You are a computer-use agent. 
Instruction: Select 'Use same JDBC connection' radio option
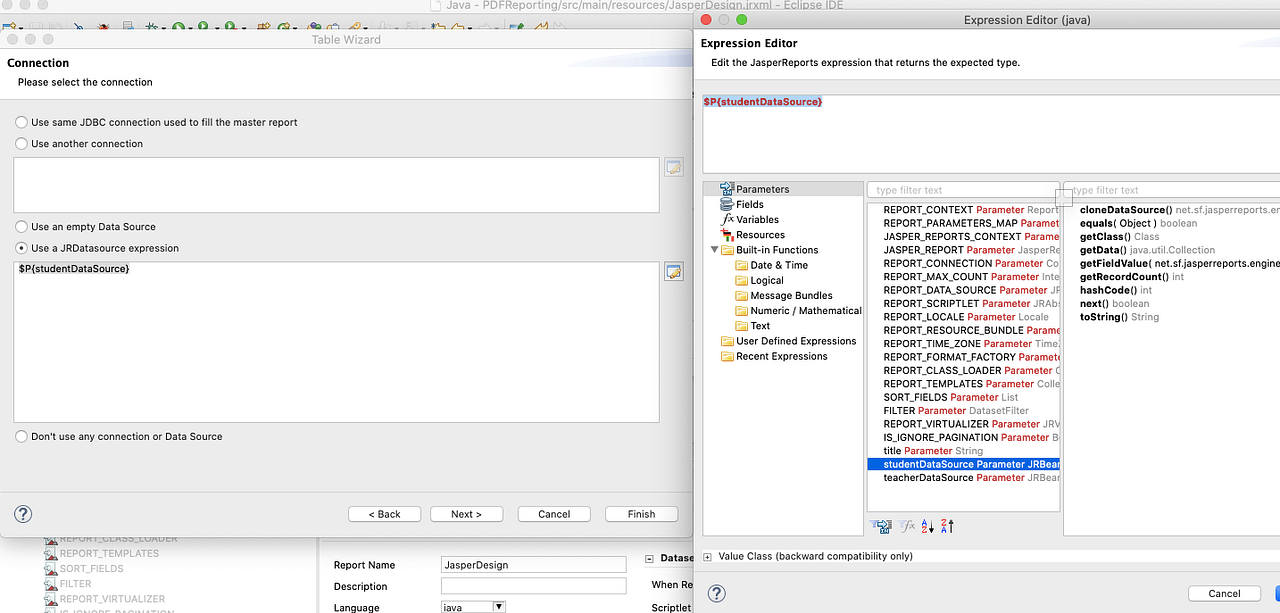21,122
